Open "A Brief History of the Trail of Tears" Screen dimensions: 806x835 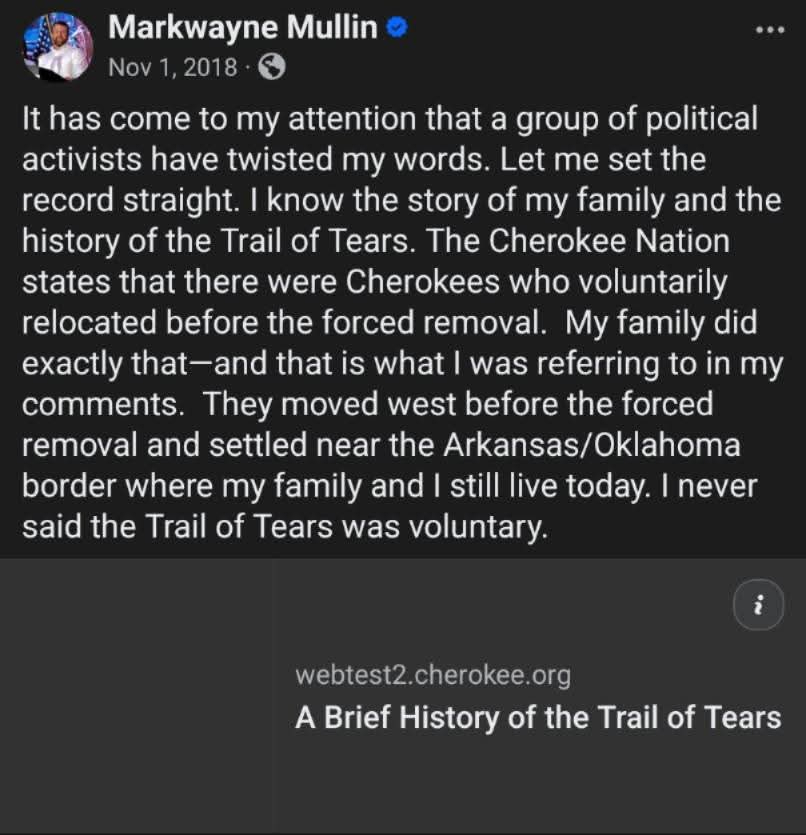pyautogui.click(x=537, y=717)
